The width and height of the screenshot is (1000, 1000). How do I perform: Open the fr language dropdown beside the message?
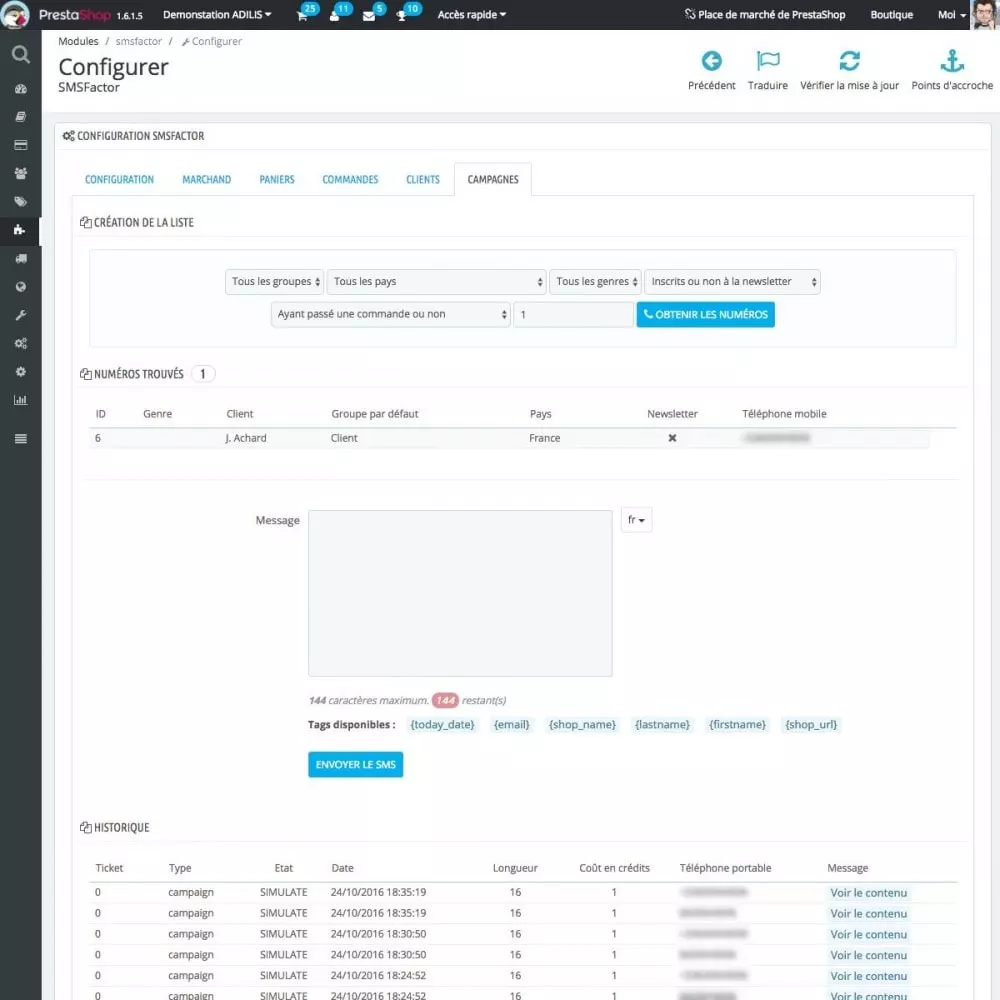[x=636, y=520]
